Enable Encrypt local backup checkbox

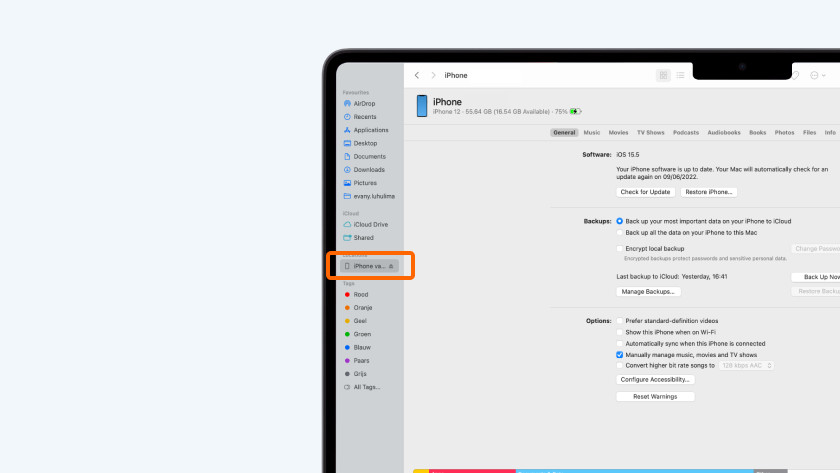click(x=619, y=249)
